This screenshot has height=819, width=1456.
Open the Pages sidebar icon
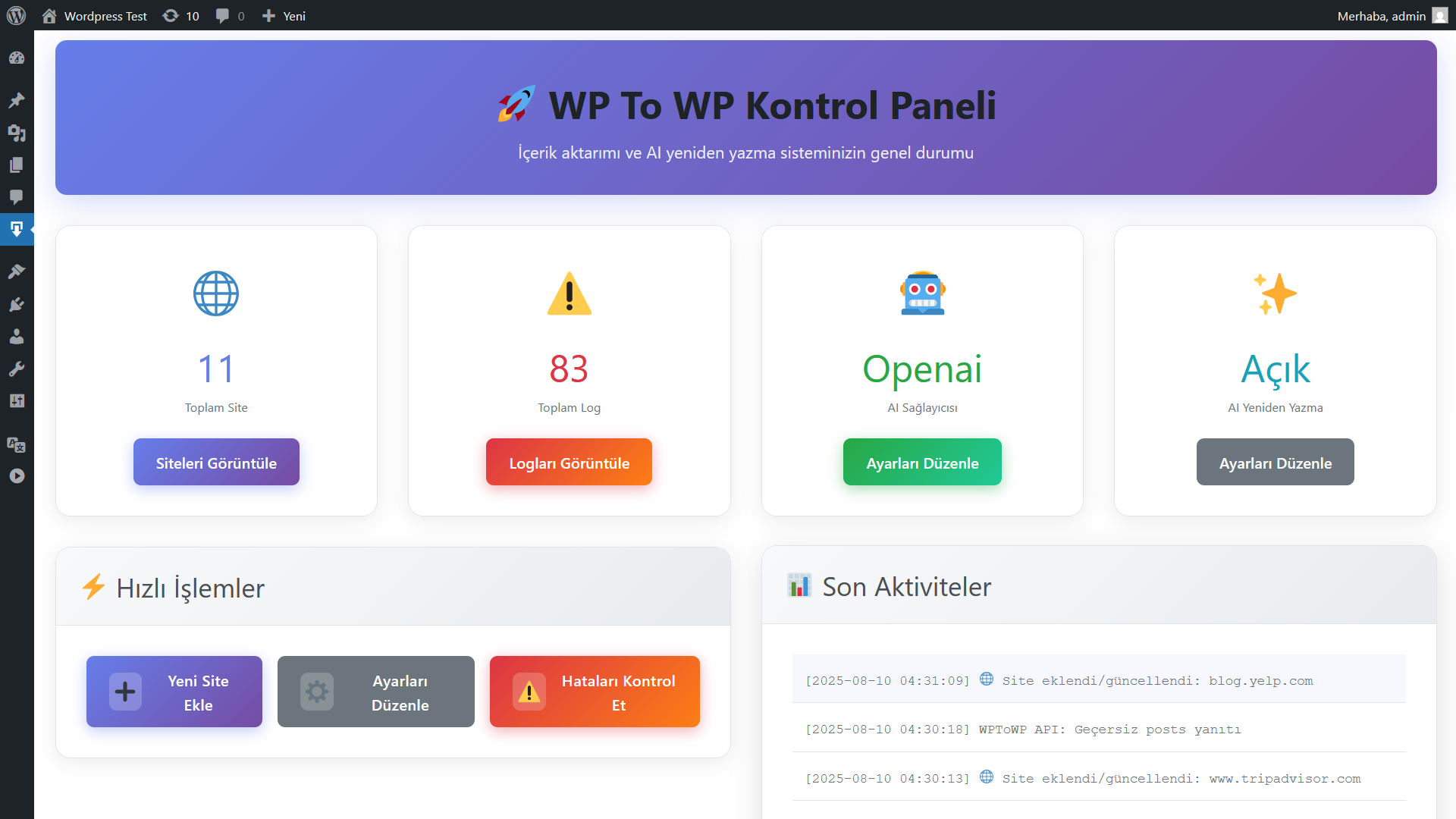[17, 165]
